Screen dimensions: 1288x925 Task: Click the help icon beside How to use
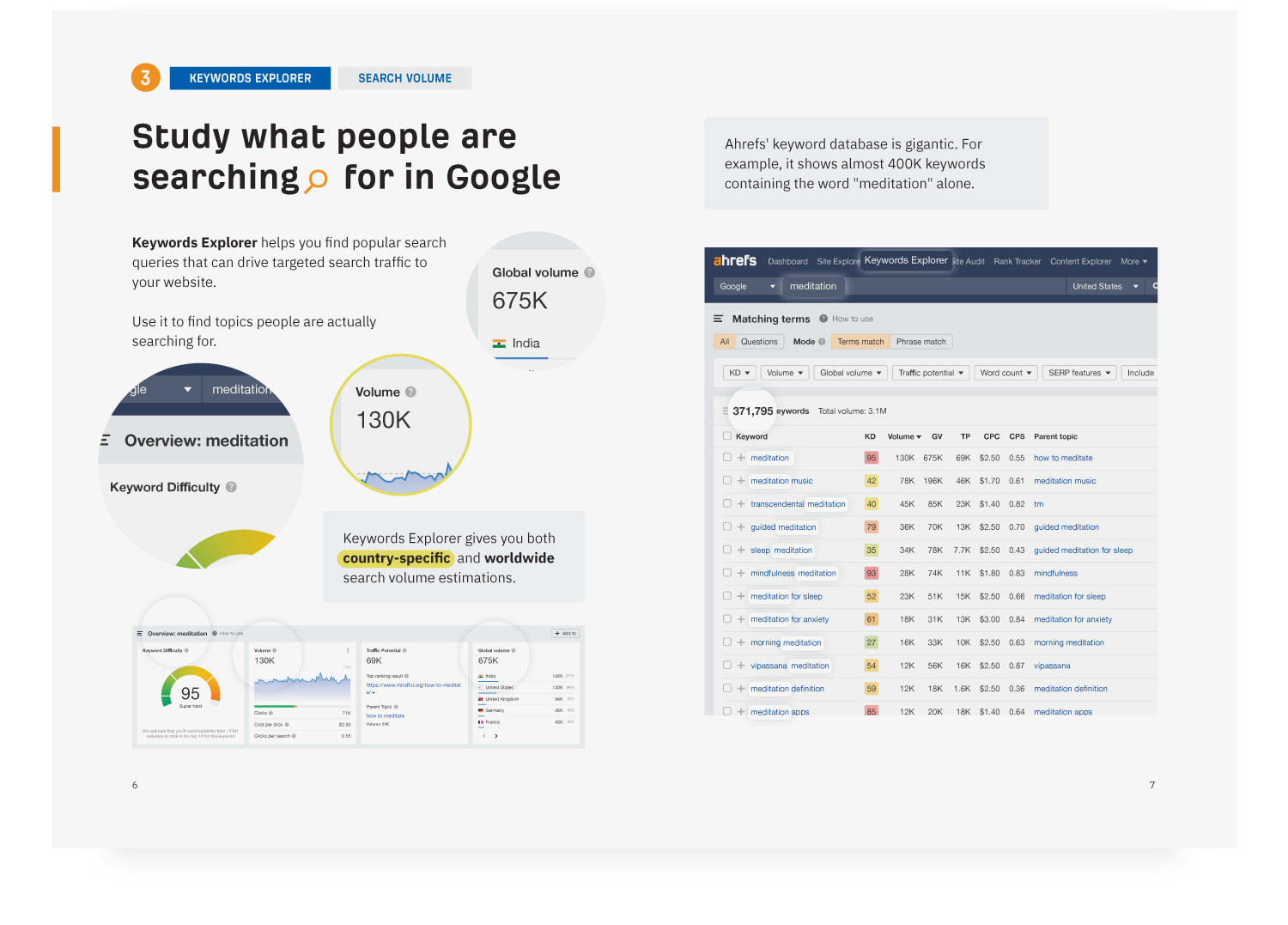823,319
